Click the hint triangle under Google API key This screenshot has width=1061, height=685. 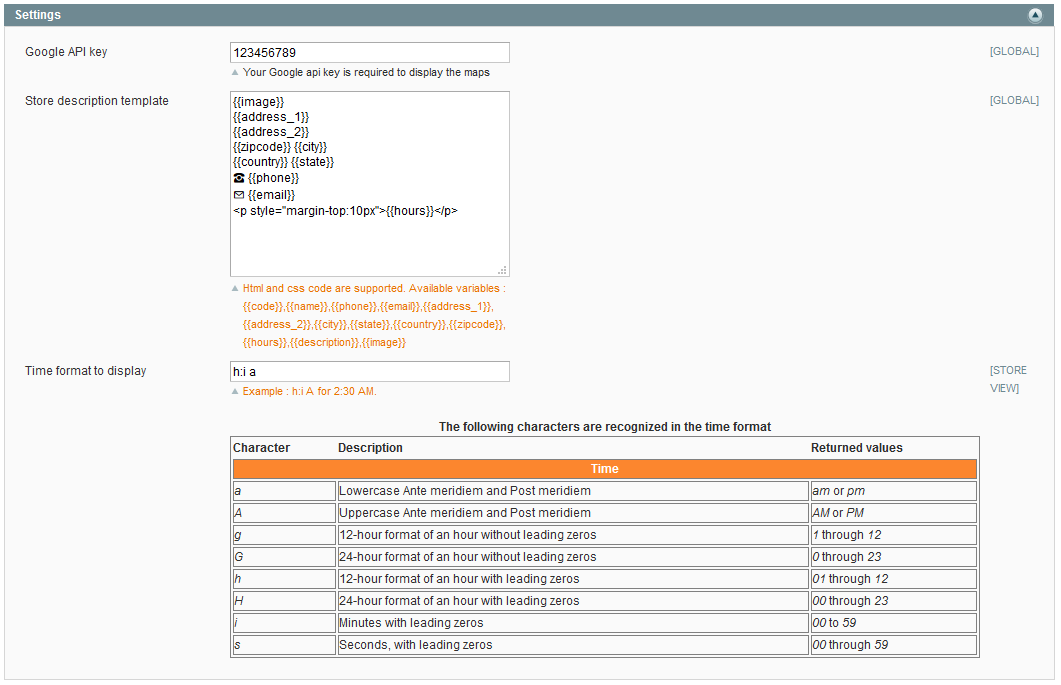click(x=235, y=73)
